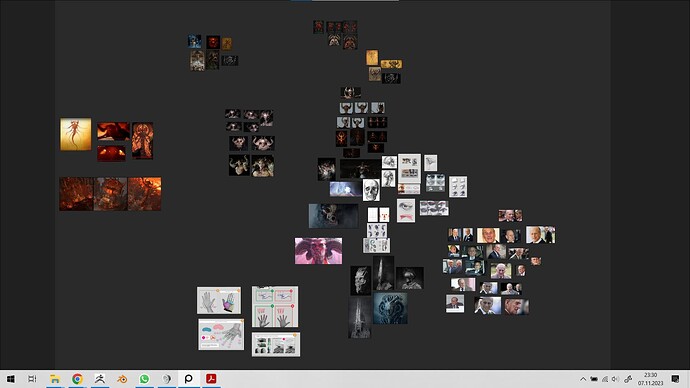Select the blue ornate mask image

[x=390, y=308]
